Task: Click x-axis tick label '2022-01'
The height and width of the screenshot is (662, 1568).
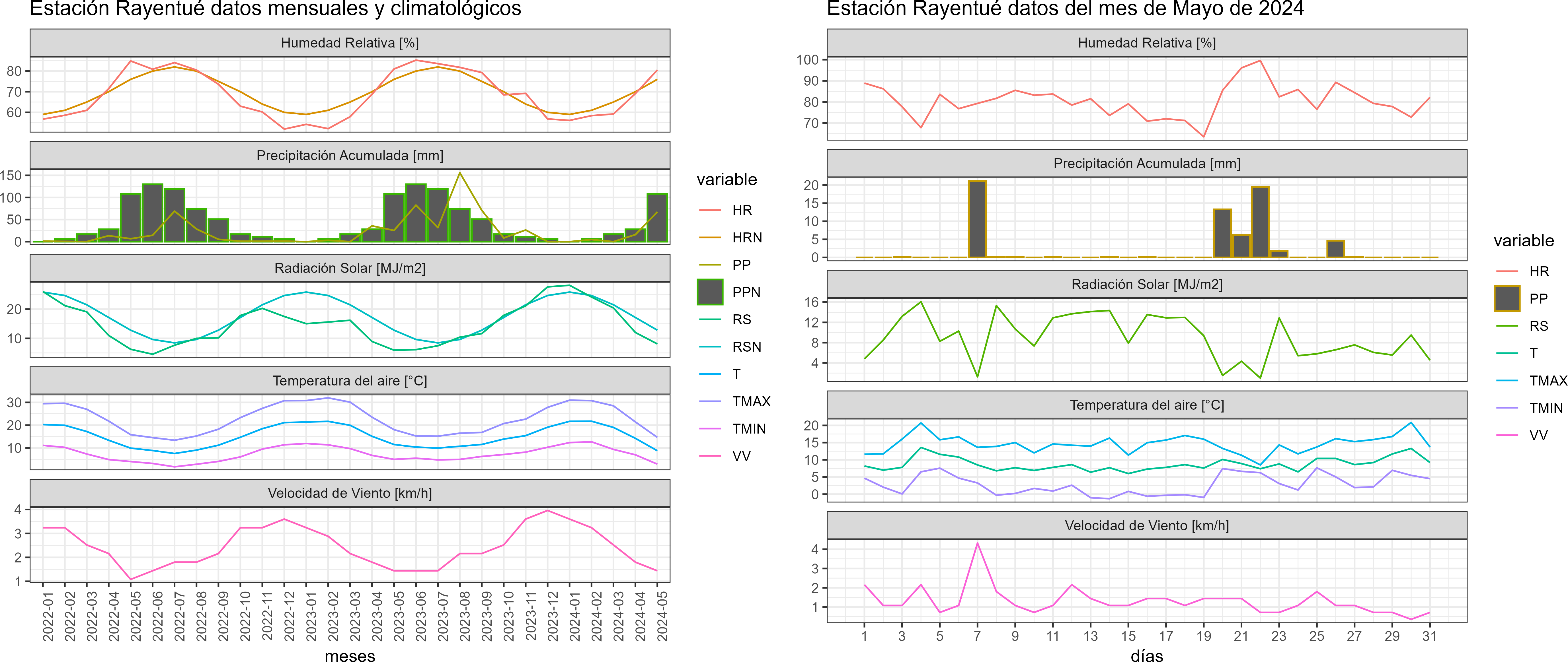Action: (48, 616)
